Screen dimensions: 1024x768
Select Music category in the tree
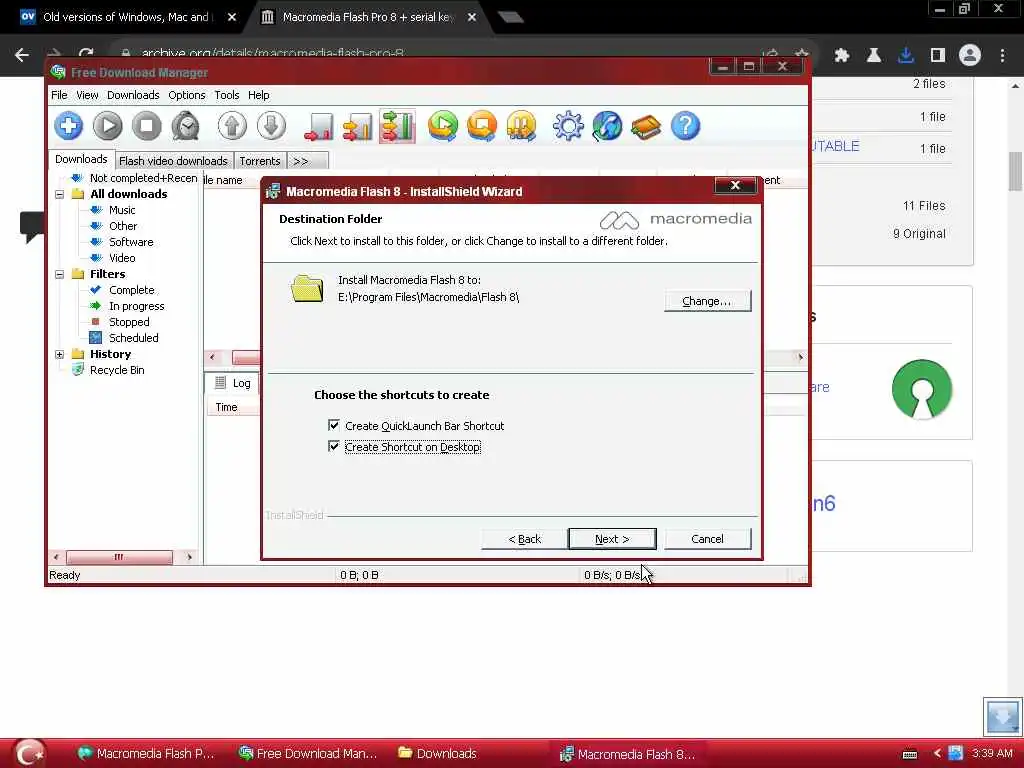(122, 210)
